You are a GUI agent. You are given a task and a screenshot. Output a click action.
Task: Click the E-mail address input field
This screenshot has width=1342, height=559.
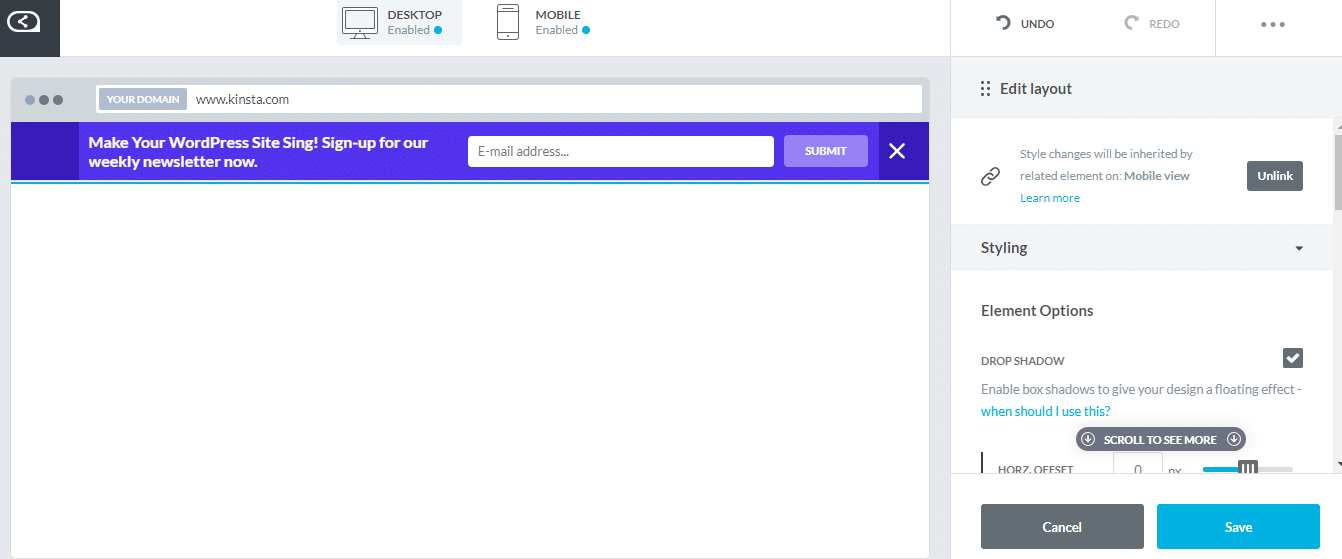620,151
